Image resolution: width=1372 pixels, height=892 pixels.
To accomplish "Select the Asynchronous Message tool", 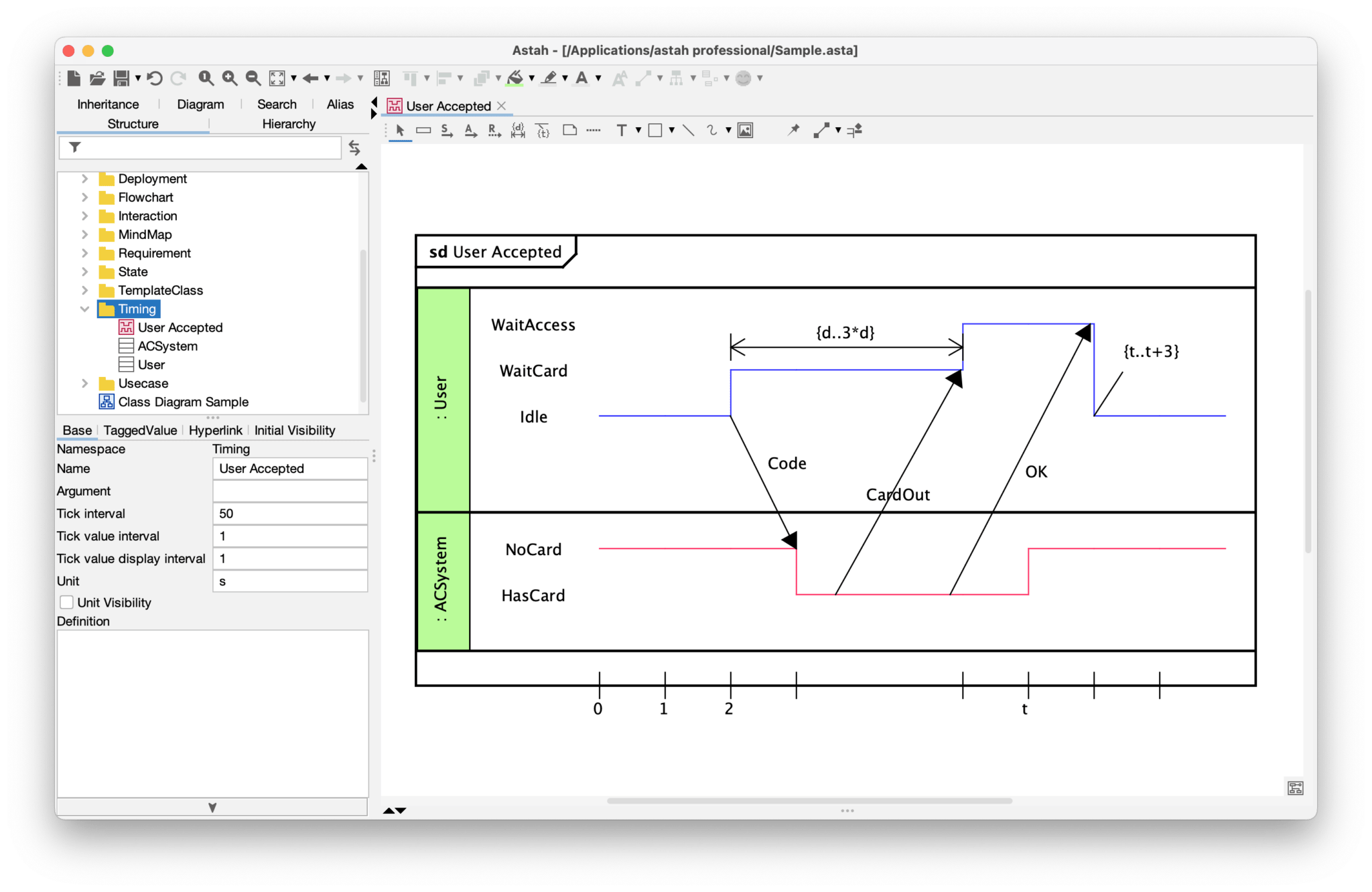I will point(470,131).
